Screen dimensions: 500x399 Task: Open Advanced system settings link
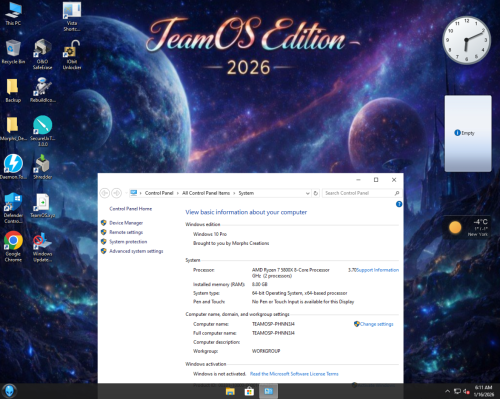[x=136, y=251]
